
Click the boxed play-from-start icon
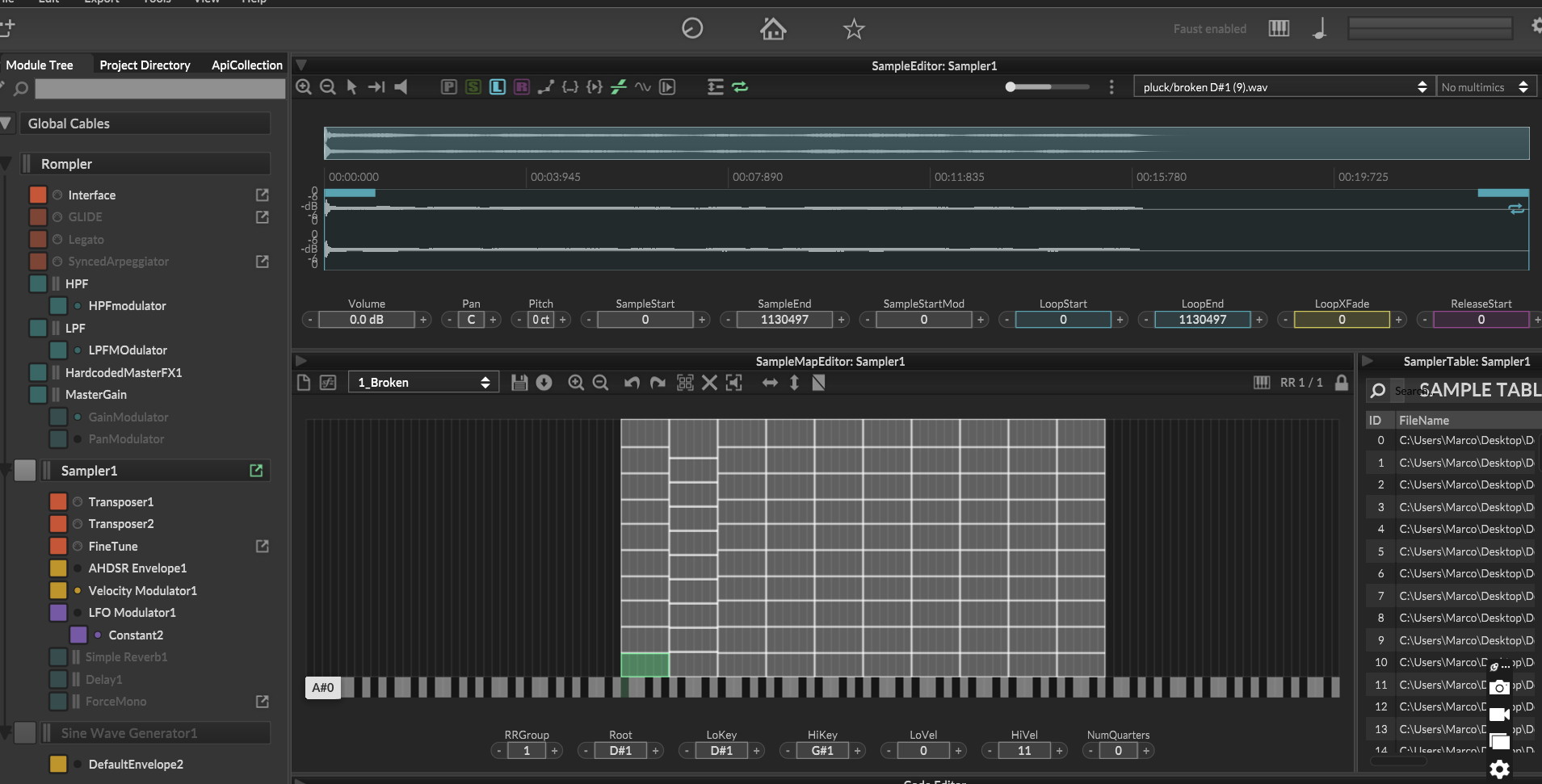pyautogui.click(x=667, y=86)
